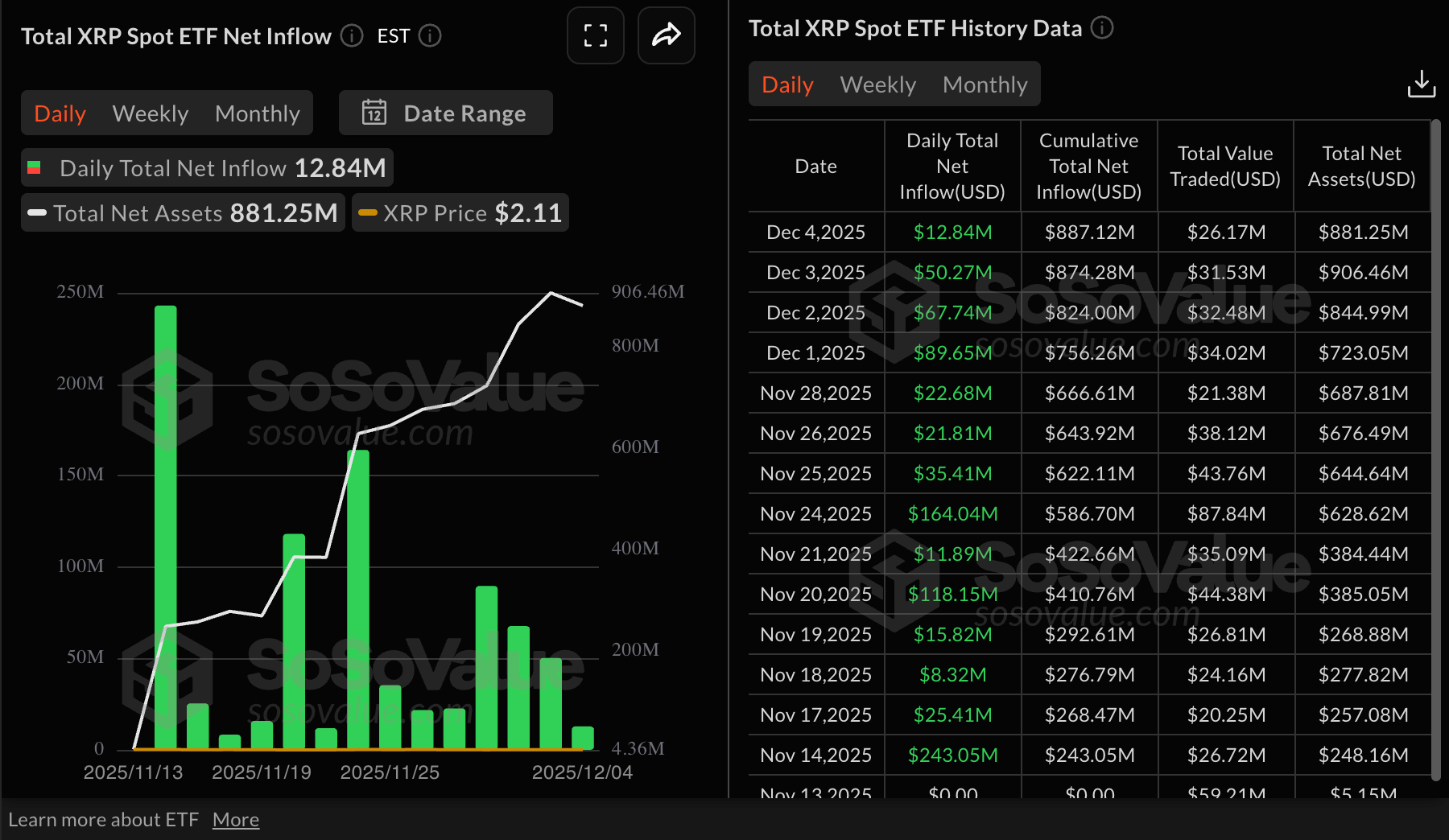Click the More link at bottom left
This screenshot has height=840, width=1449.
tap(235, 819)
